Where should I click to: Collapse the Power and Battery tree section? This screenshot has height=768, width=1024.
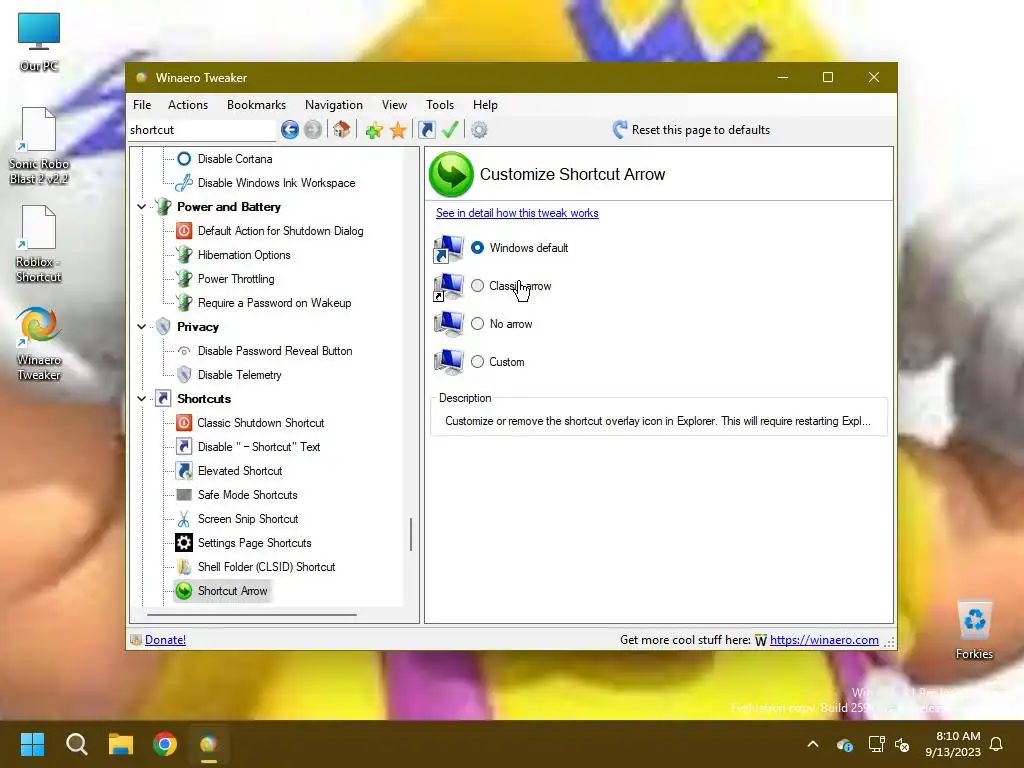142,206
